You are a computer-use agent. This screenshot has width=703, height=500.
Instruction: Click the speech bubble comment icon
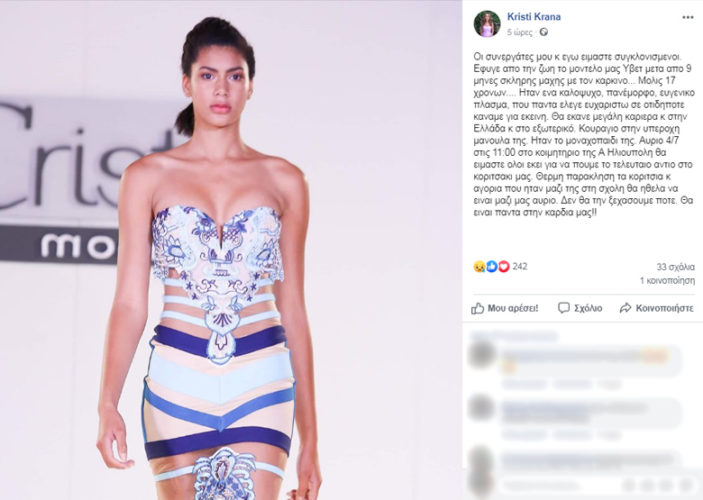click(564, 308)
